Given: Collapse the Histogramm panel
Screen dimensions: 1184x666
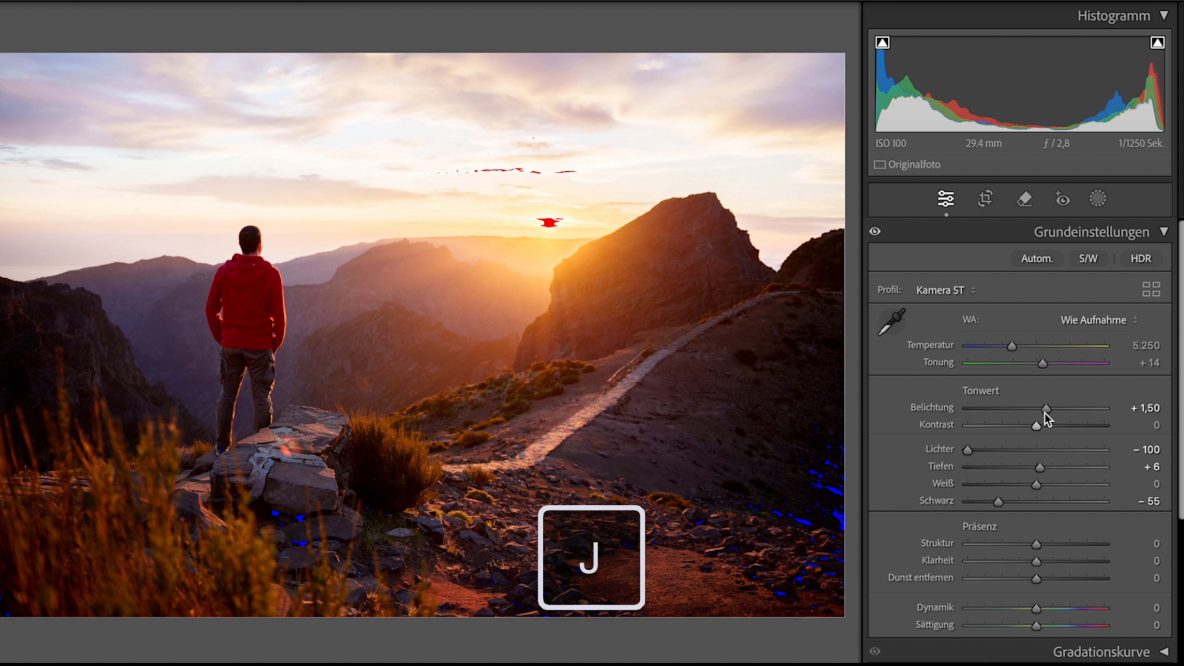Looking at the screenshot, I should (x=1164, y=16).
